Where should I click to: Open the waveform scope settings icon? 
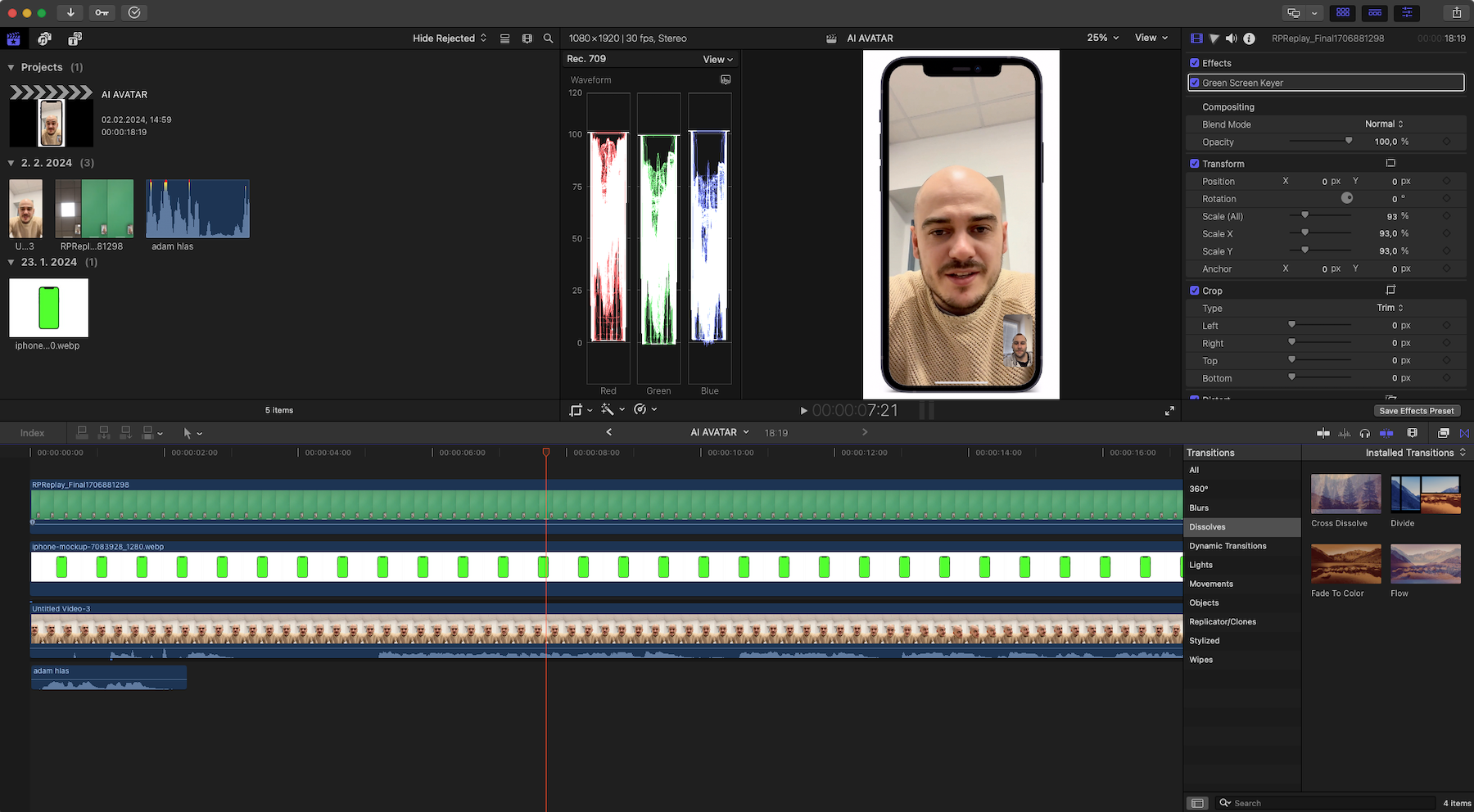pyautogui.click(x=726, y=80)
